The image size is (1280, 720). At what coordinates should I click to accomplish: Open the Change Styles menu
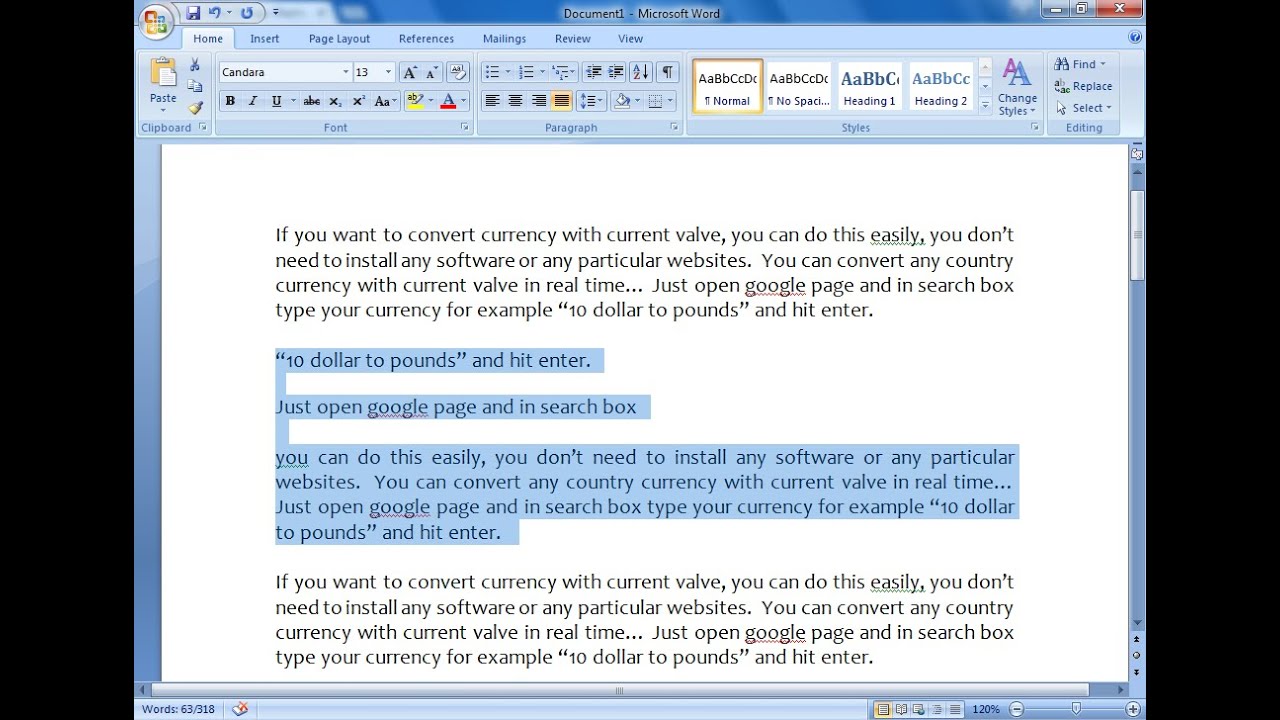1017,87
